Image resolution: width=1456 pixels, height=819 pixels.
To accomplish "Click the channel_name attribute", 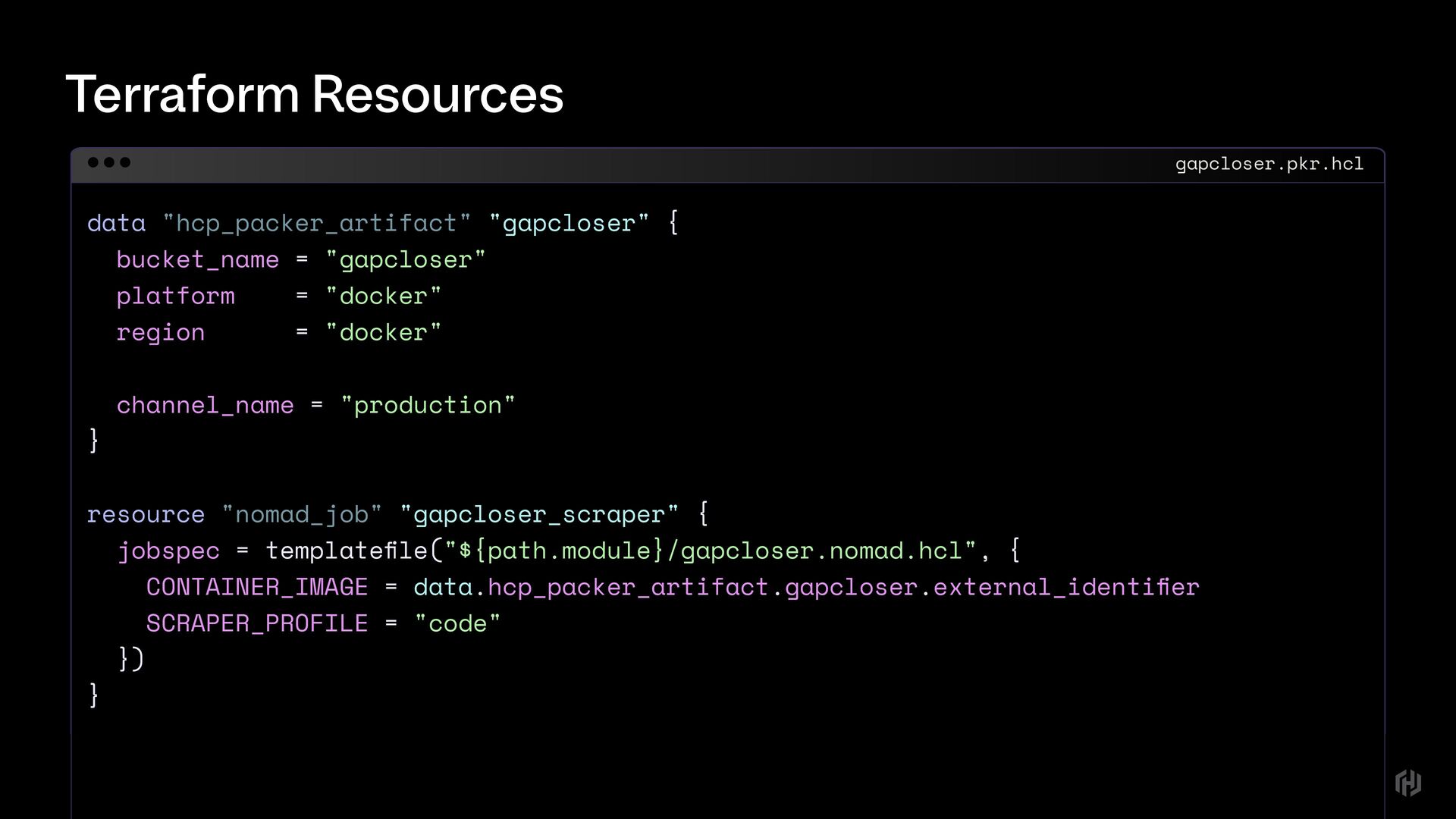I will [x=206, y=406].
